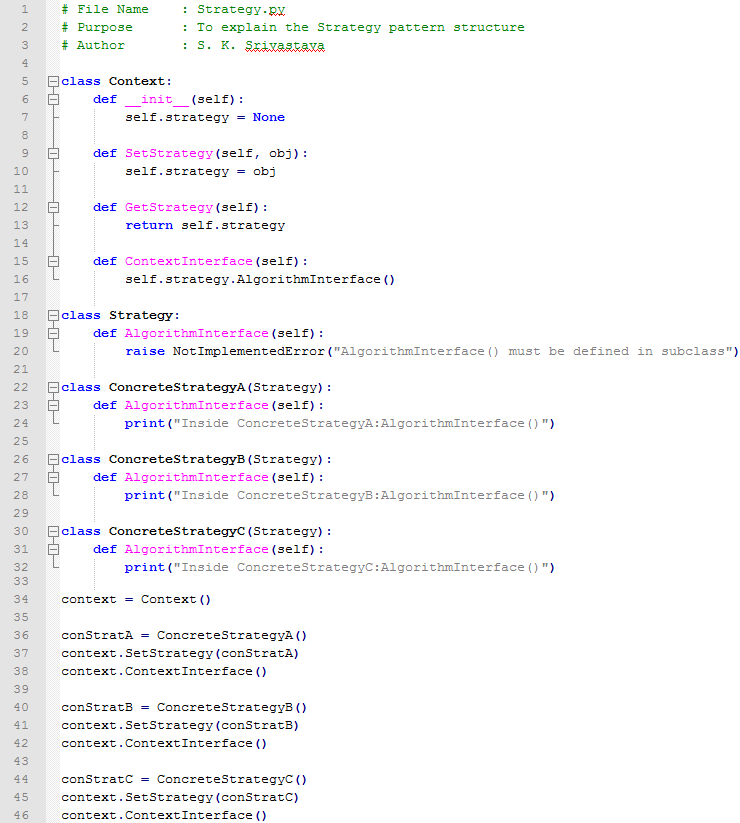740x823 pixels.
Task: Click 'self.strategy = obj' on line 10
Action: point(200,172)
